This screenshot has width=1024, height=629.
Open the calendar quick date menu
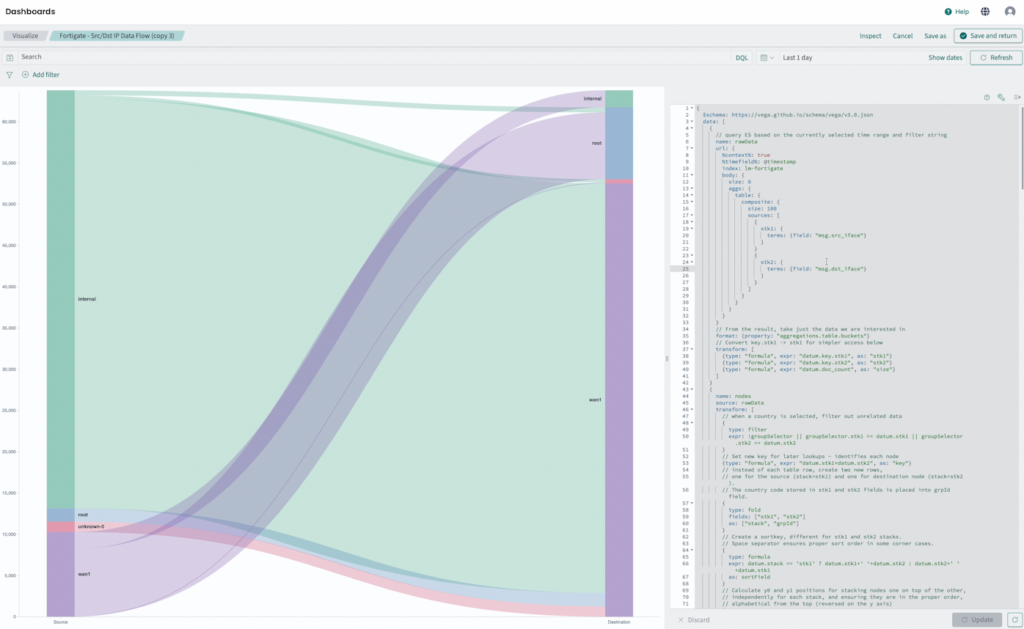click(x=767, y=57)
